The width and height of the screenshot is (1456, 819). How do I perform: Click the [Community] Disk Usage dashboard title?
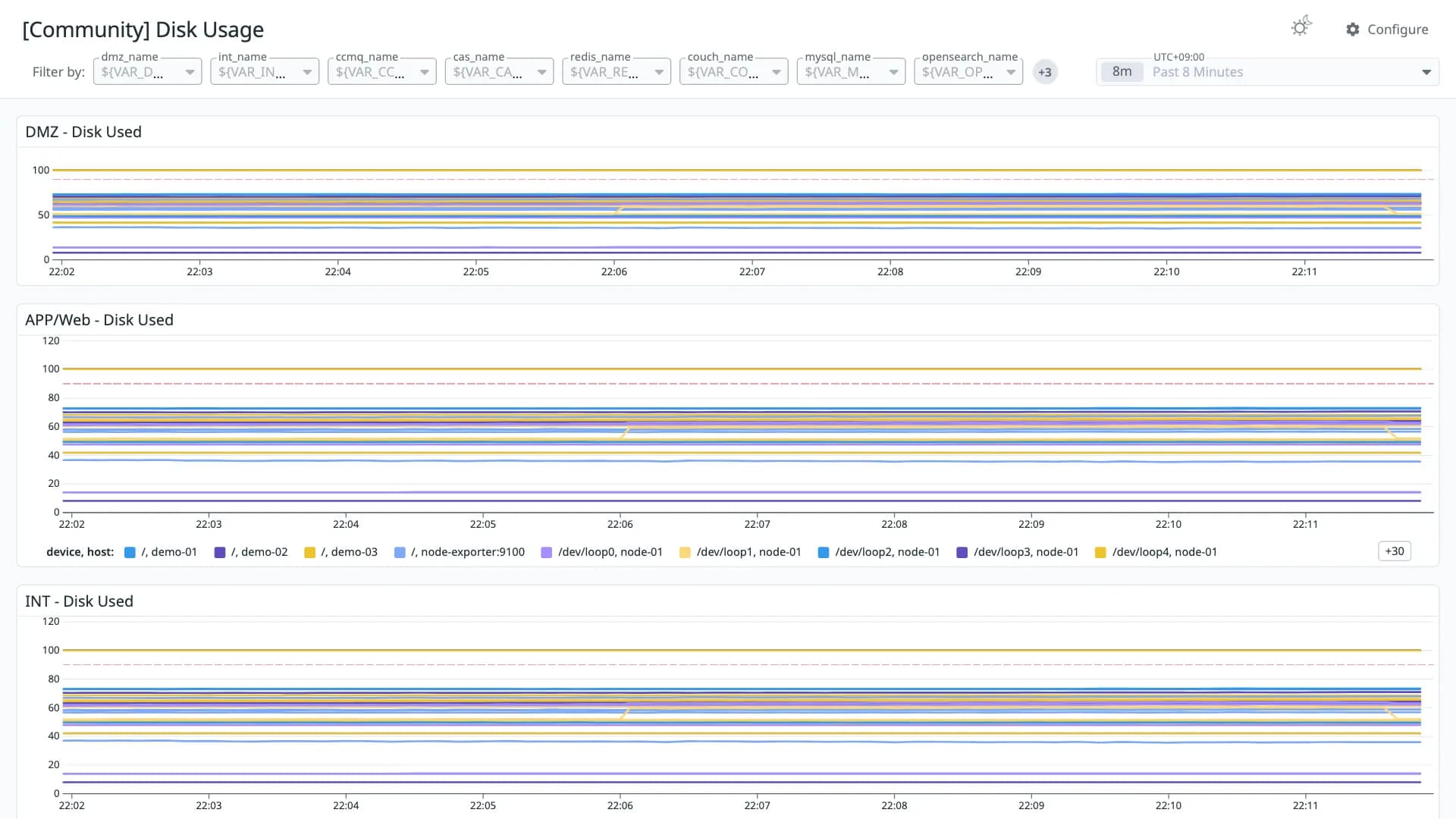(143, 30)
